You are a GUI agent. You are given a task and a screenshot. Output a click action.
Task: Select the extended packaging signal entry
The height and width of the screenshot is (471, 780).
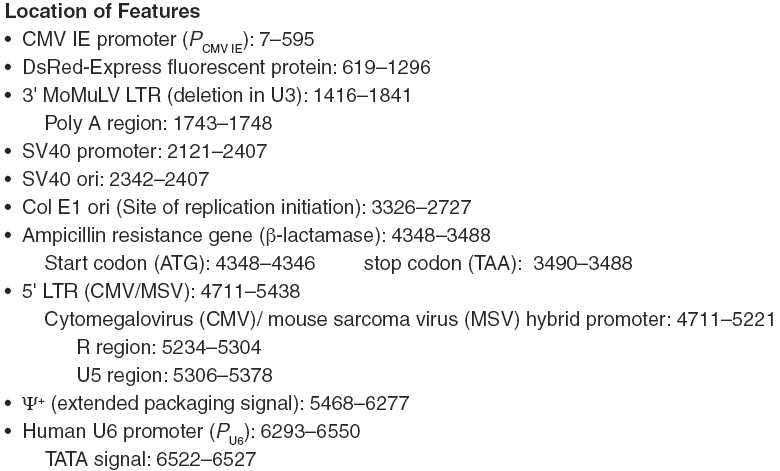coord(215,403)
